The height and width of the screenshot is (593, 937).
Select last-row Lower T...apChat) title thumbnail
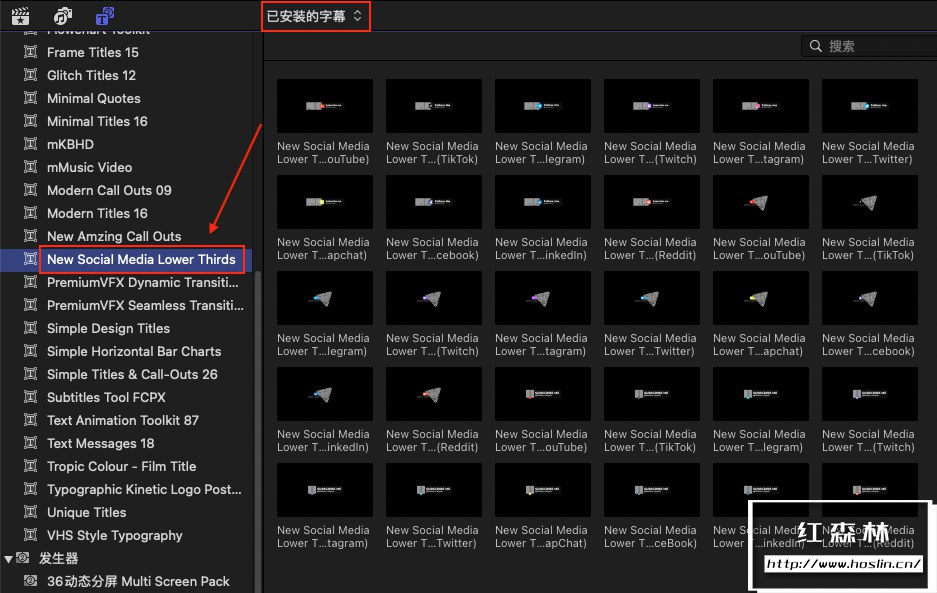(543, 490)
